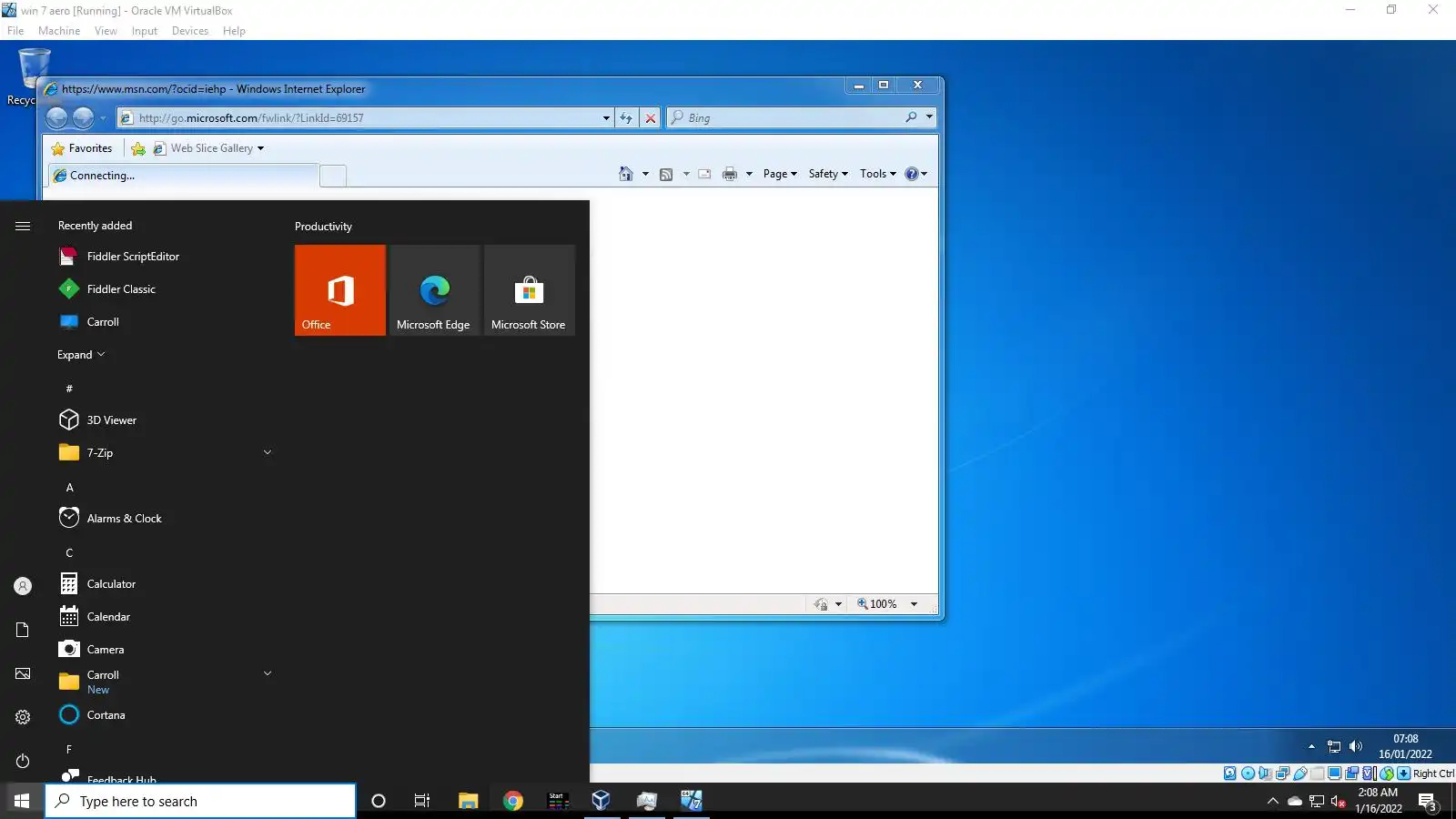This screenshot has width=1456, height=819.
Task: Click the Read Mail icon in IE
Action: point(704,174)
